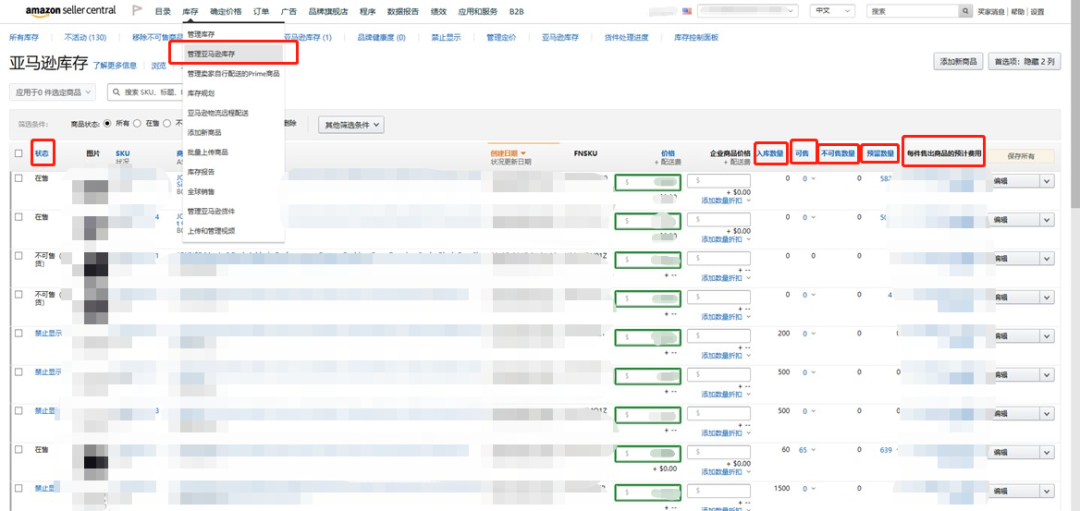The height and width of the screenshot is (511, 1080).
Task: Click the 了解更多信息 link
Action: coord(115,65)
